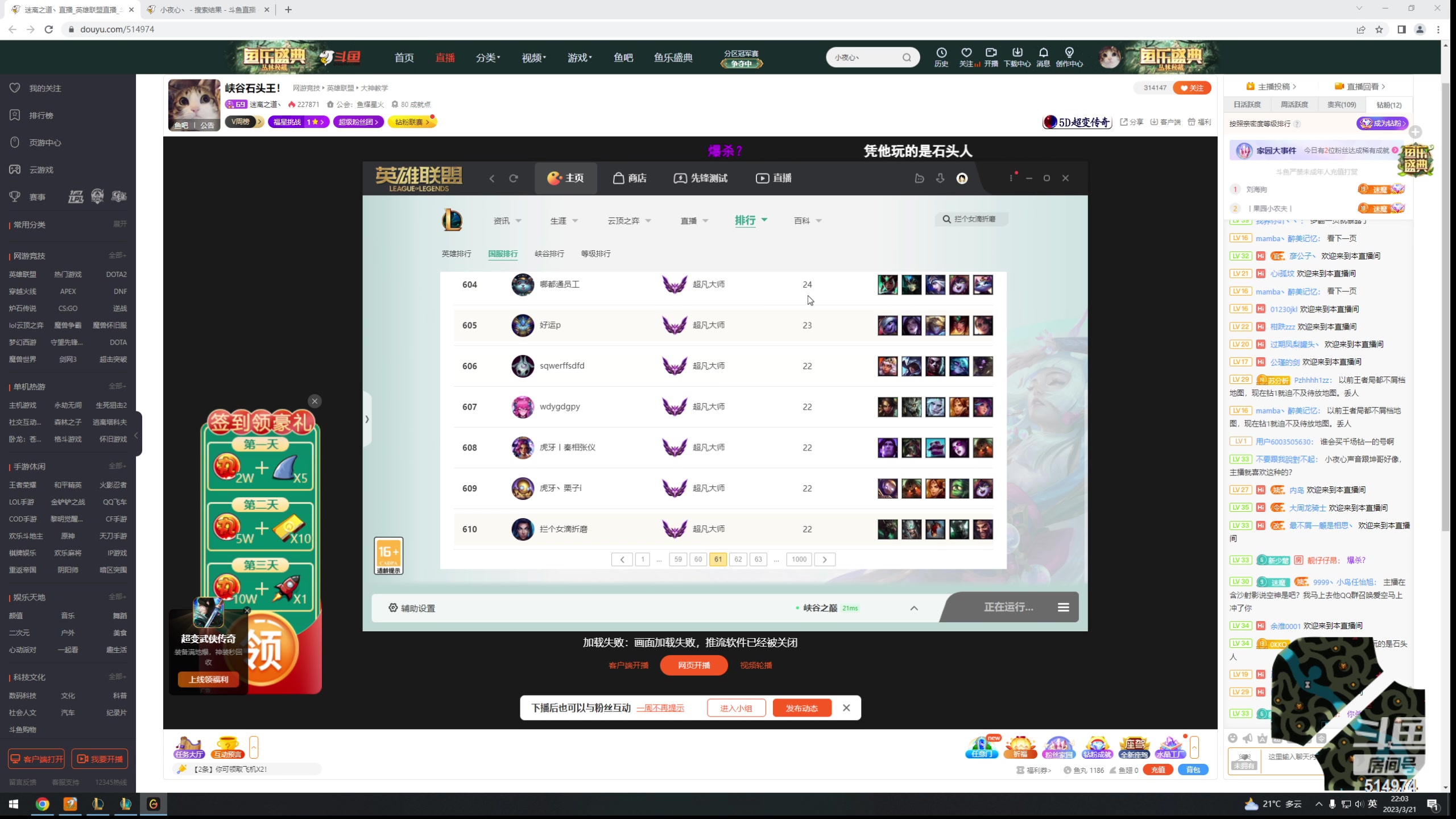This screenshot has width=1456, height=819.
Task: Switch to 峡谷排行 tab
Action: click(x=549, y=254)
